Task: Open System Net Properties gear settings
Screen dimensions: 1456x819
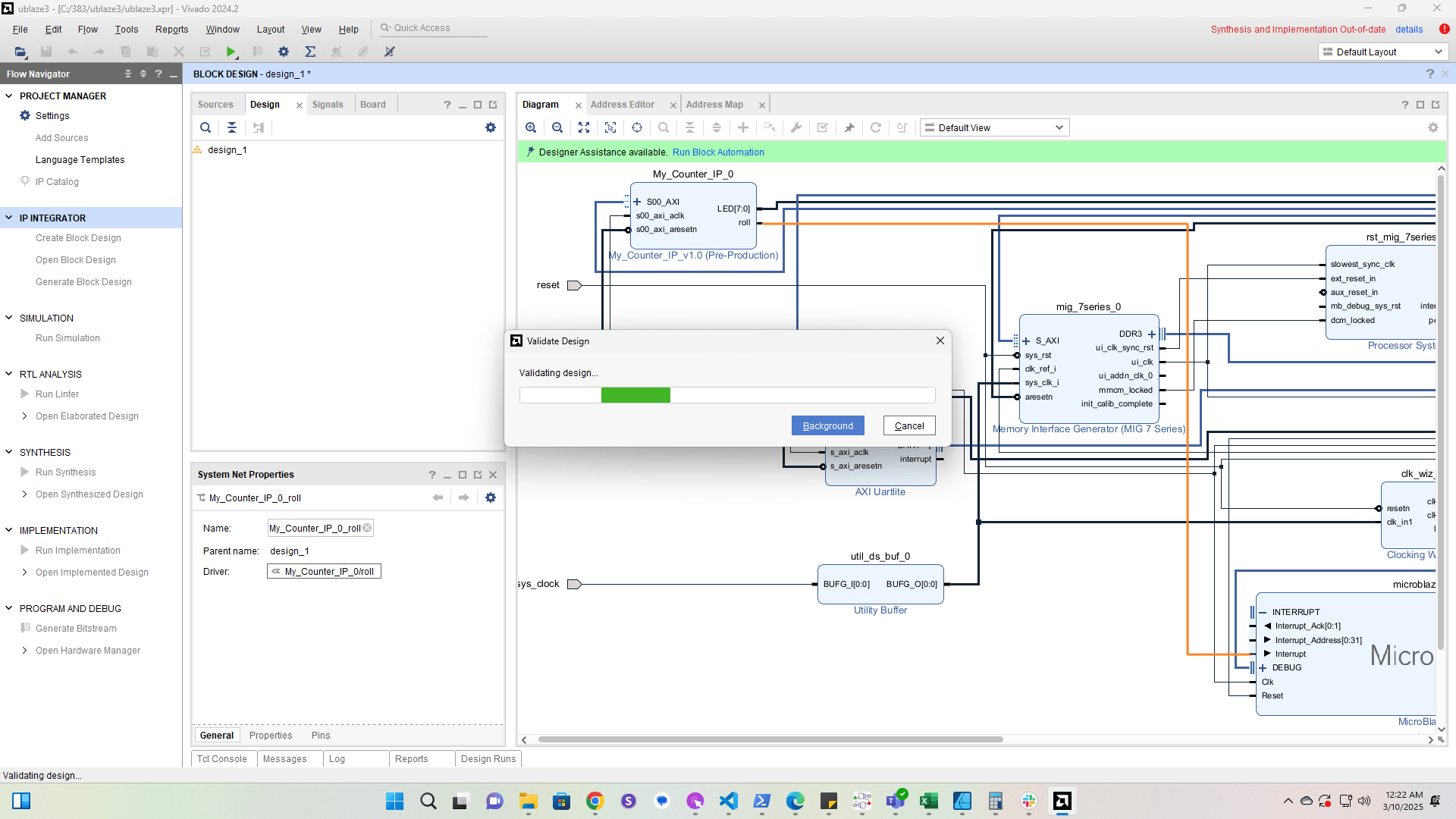Action: pos(491,497)
